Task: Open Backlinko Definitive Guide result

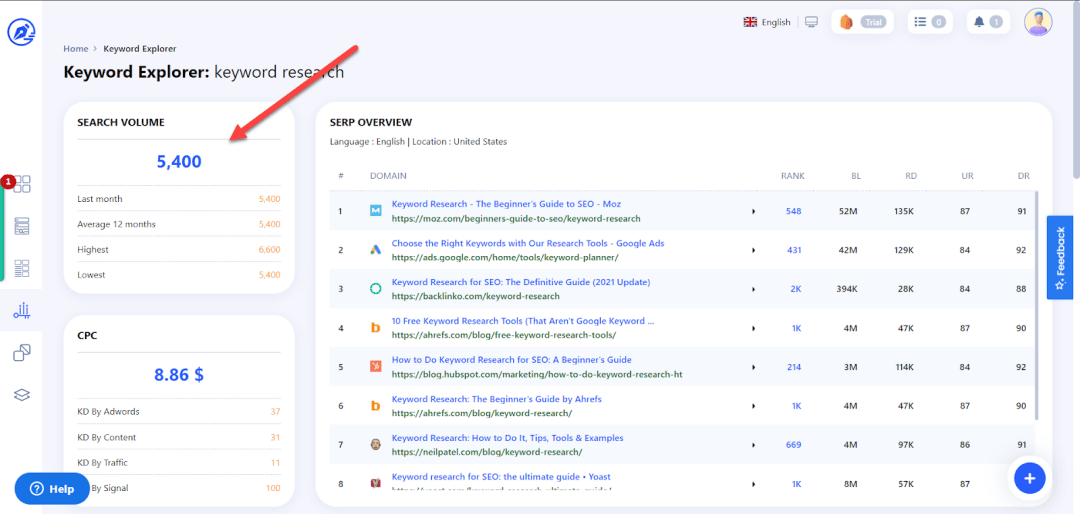Action: click(x=521, y=282)
